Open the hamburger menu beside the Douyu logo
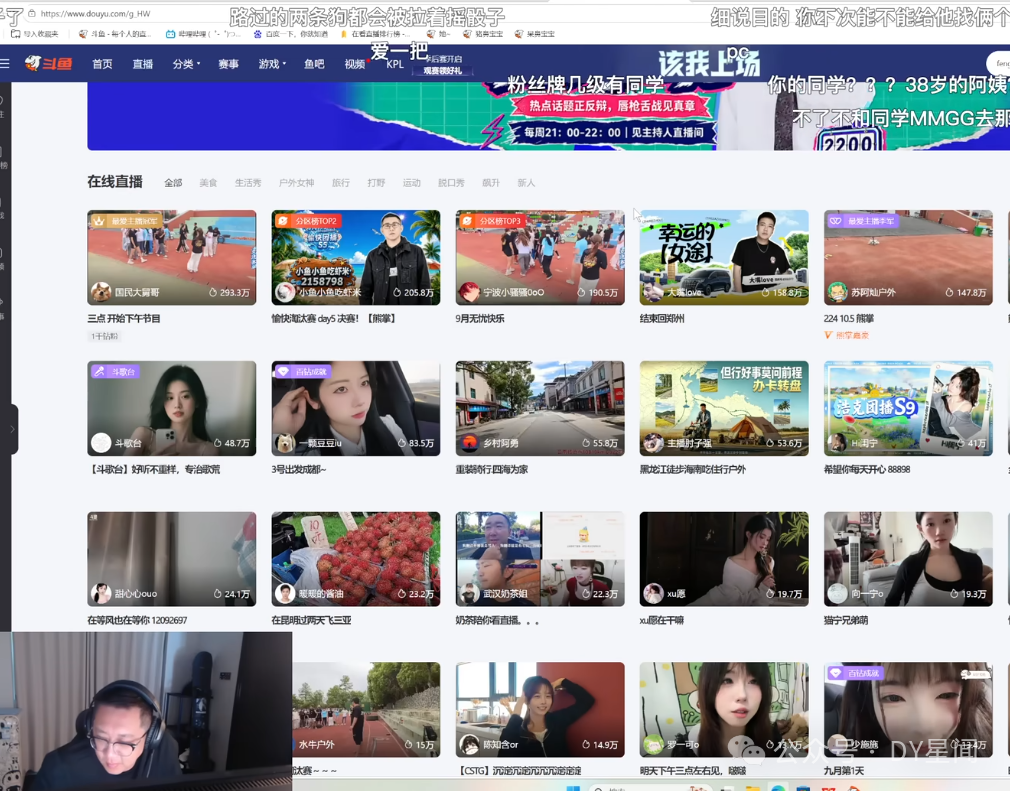 click(5, 63)
